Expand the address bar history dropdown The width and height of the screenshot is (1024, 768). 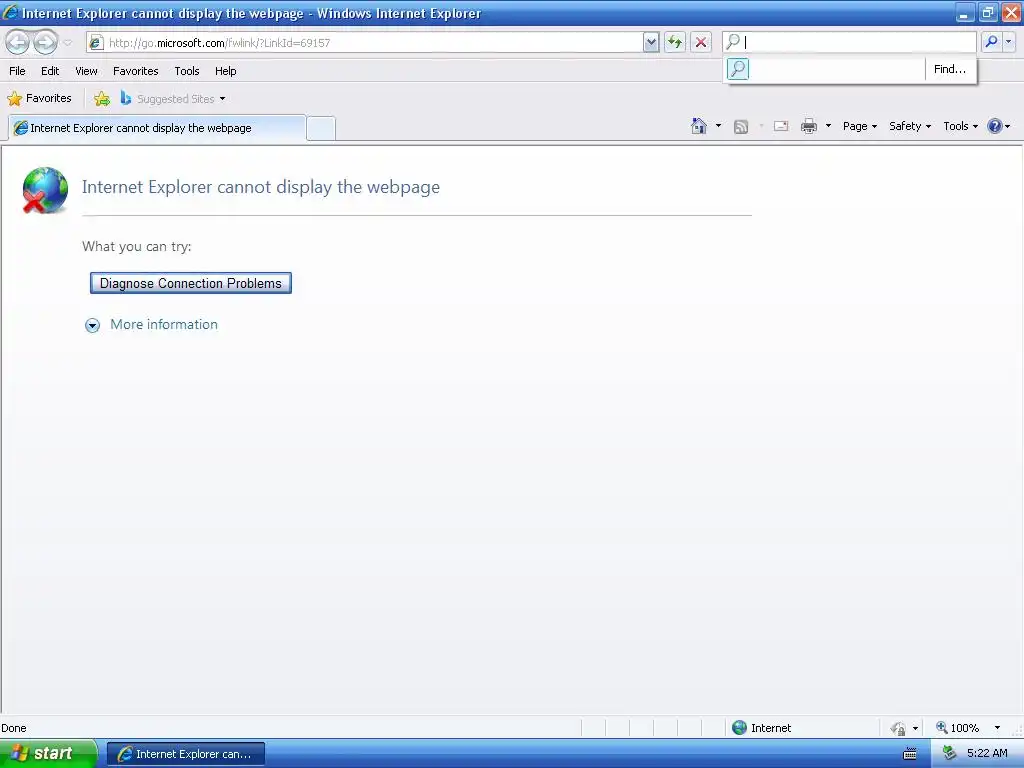click(650, 42)
